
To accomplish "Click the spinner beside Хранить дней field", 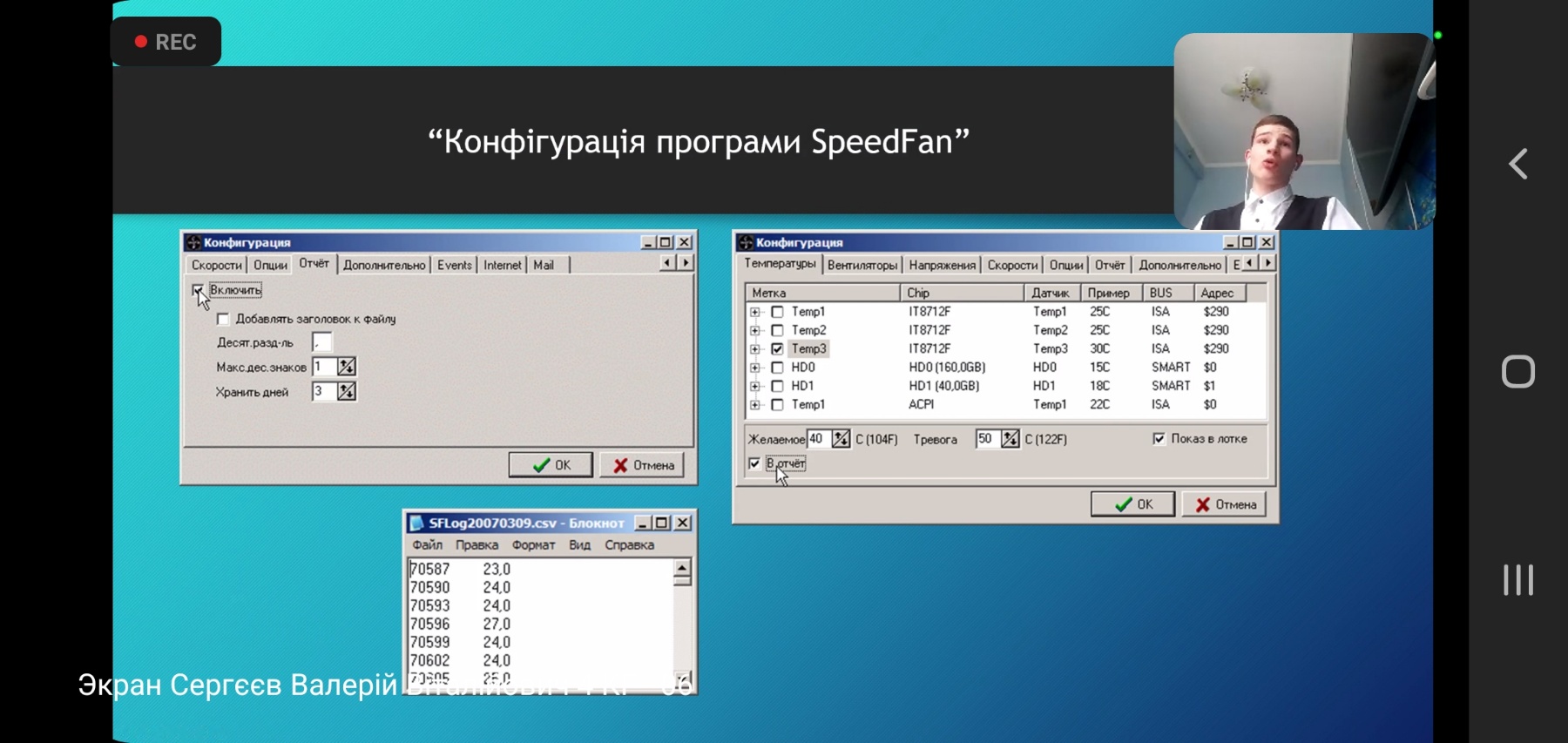I will click(x=347, y=392).
